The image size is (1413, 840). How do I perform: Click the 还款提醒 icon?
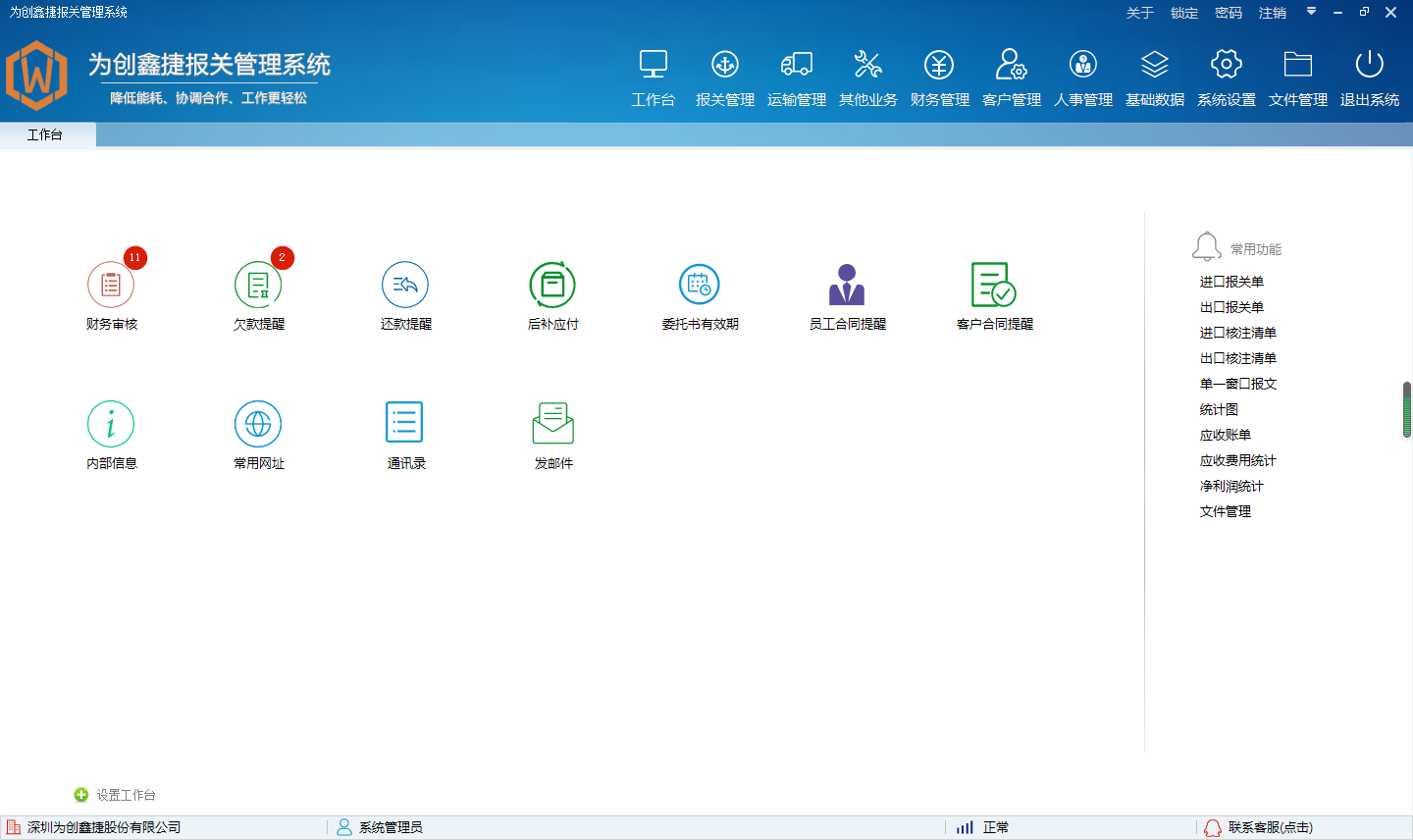(x=405, y=286)
